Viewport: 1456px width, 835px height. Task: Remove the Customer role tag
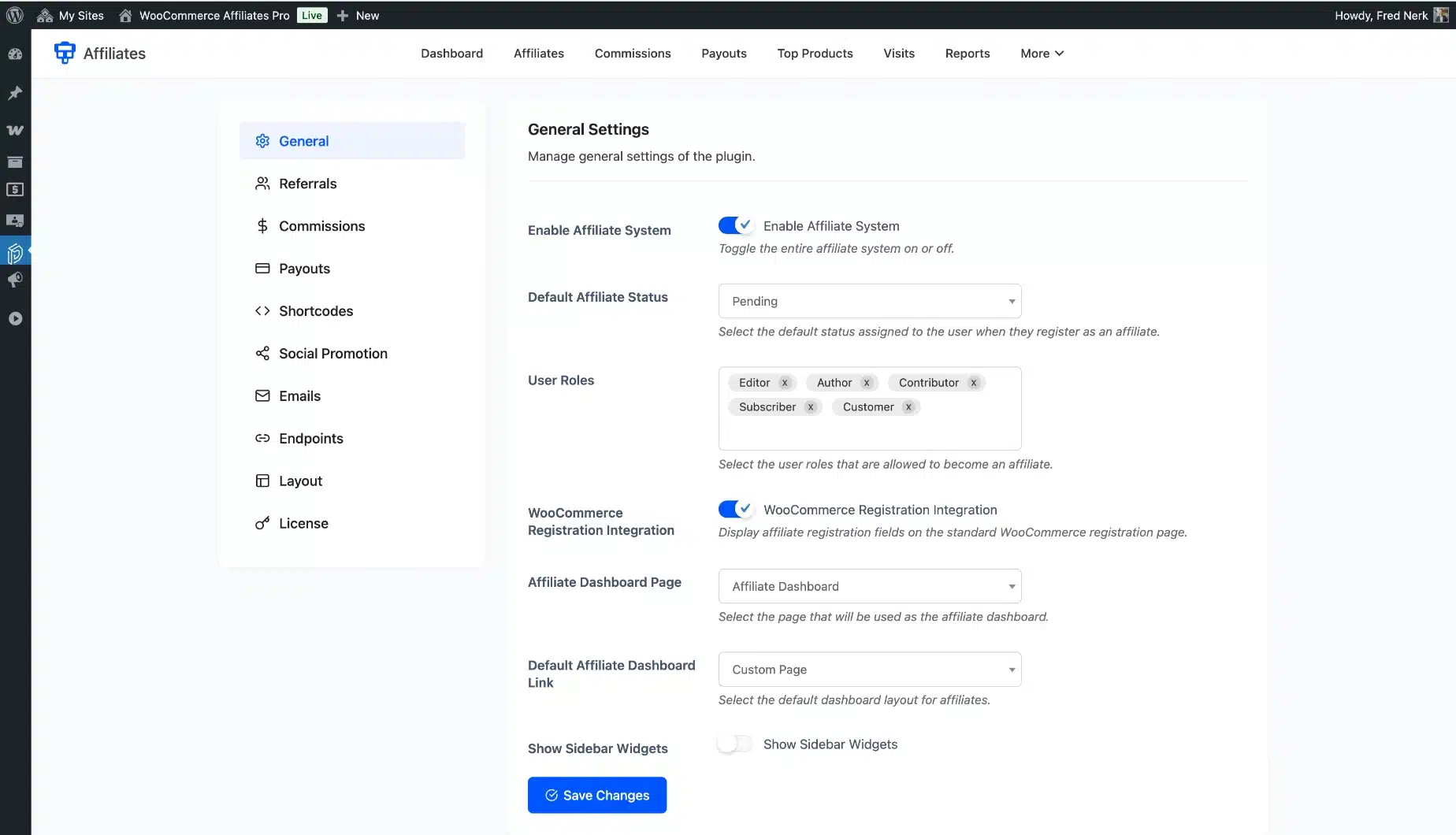pos(908,407)
